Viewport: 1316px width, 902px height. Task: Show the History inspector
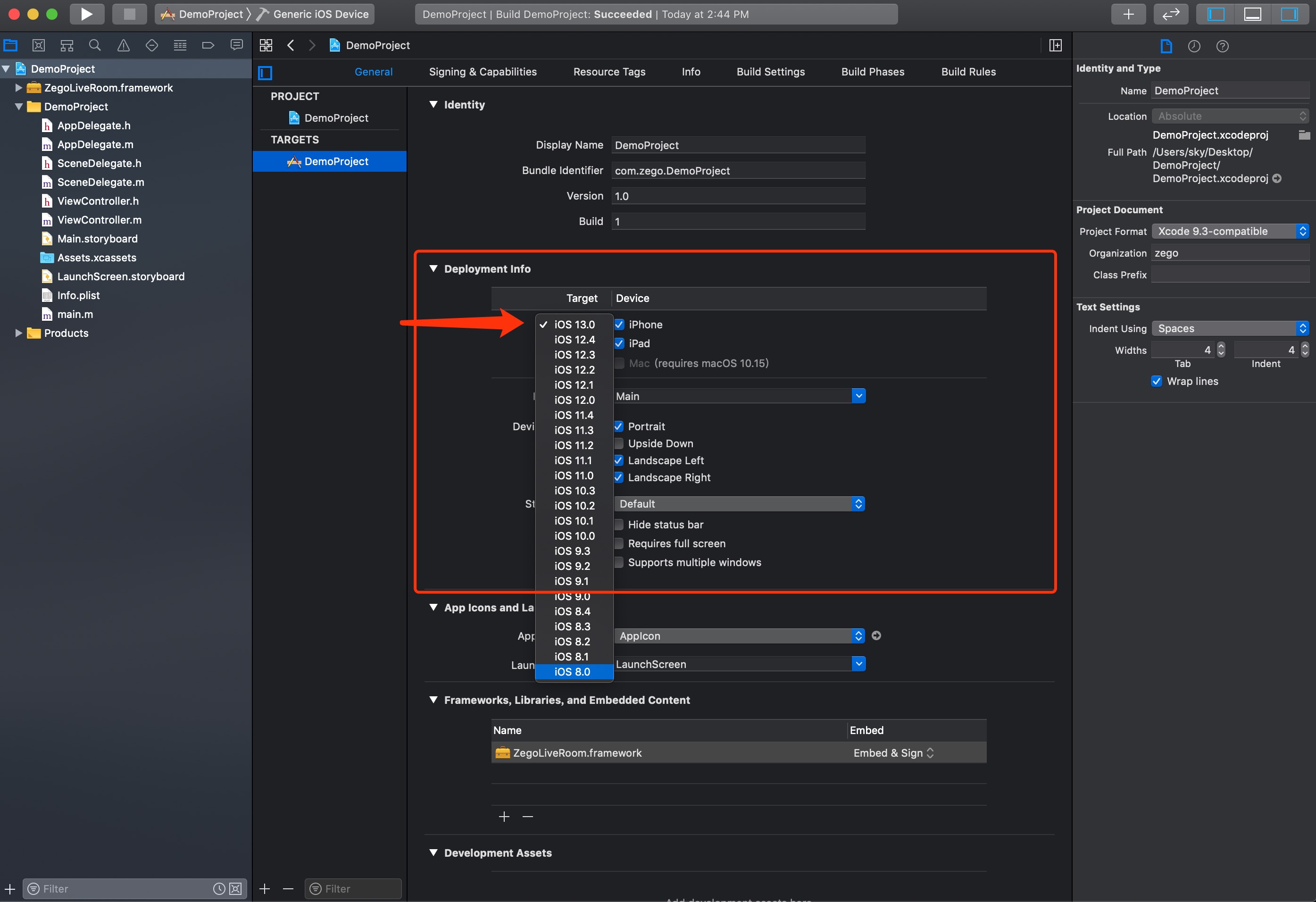[x=1194, y=46]
